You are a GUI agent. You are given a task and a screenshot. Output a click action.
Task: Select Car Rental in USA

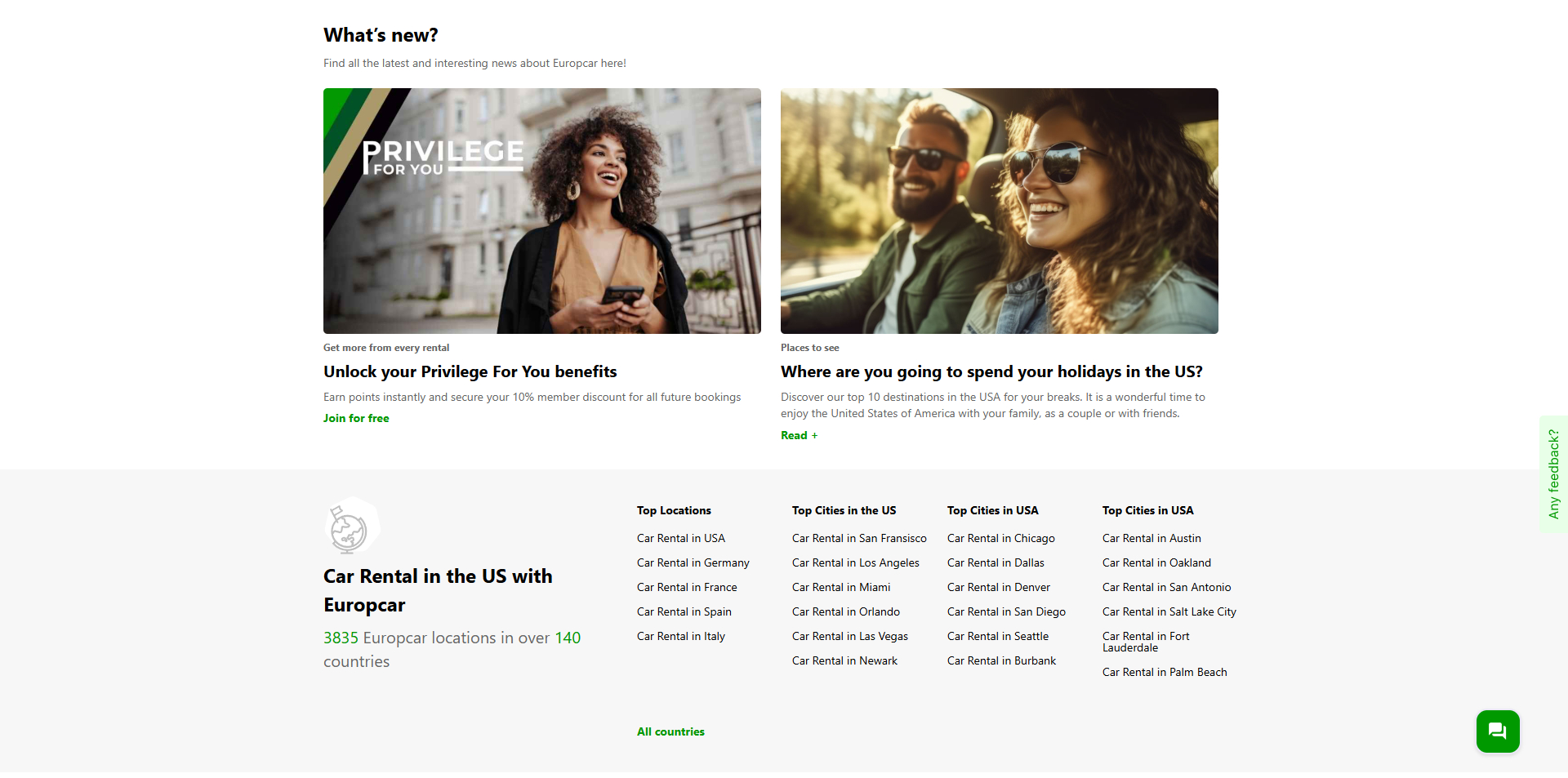coord(680,538)
